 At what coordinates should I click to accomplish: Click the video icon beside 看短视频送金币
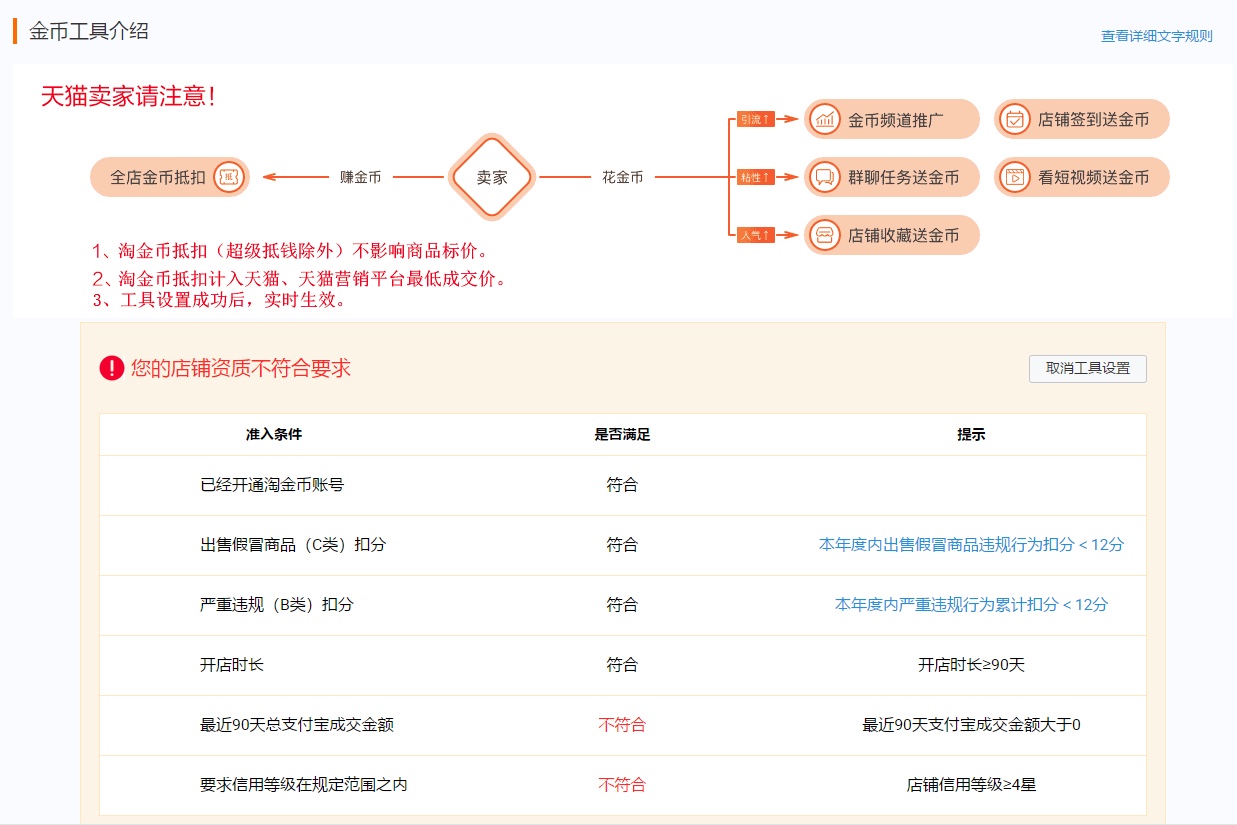(1015, 177)
